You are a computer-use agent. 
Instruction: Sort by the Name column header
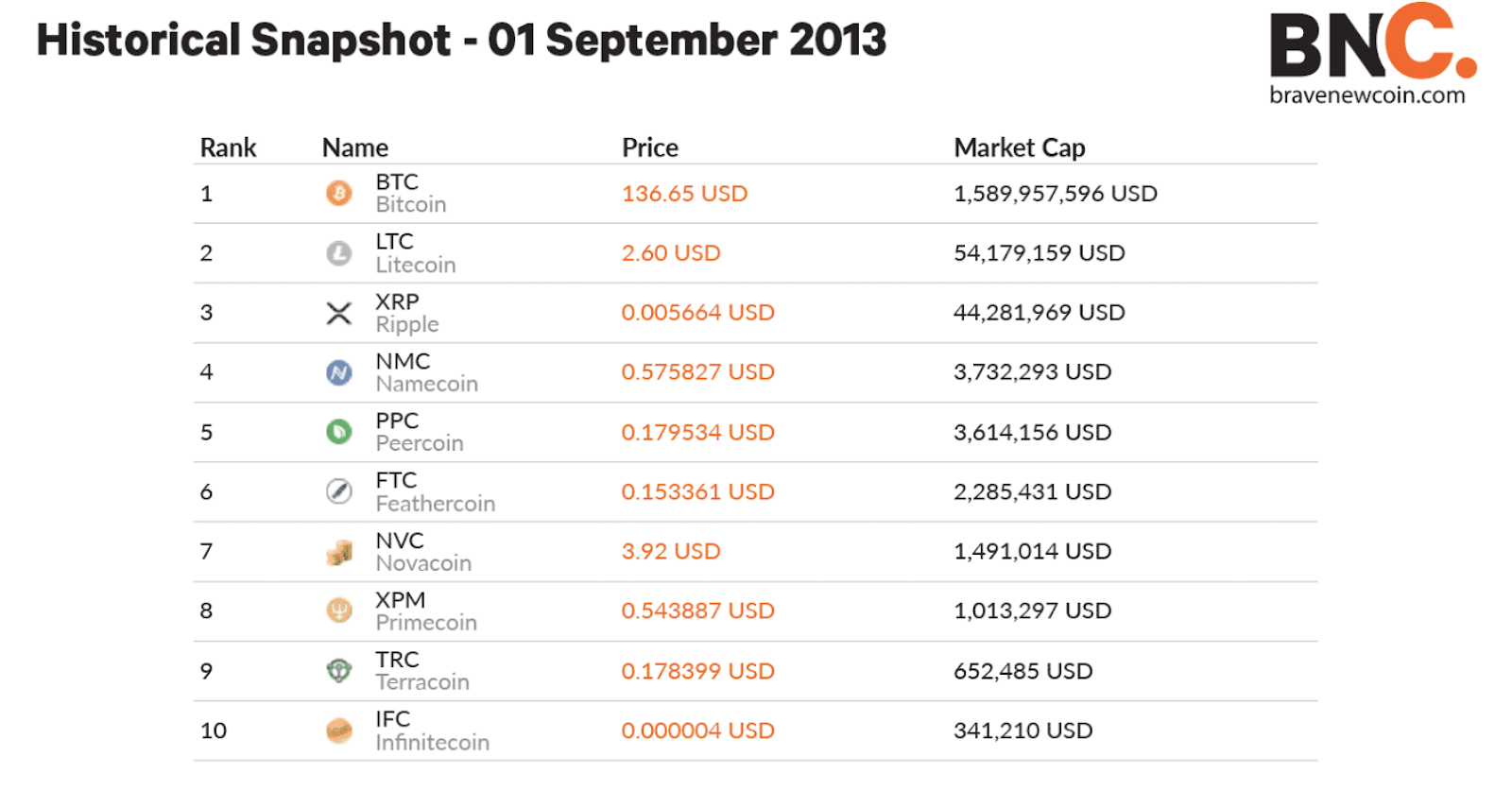355,148
